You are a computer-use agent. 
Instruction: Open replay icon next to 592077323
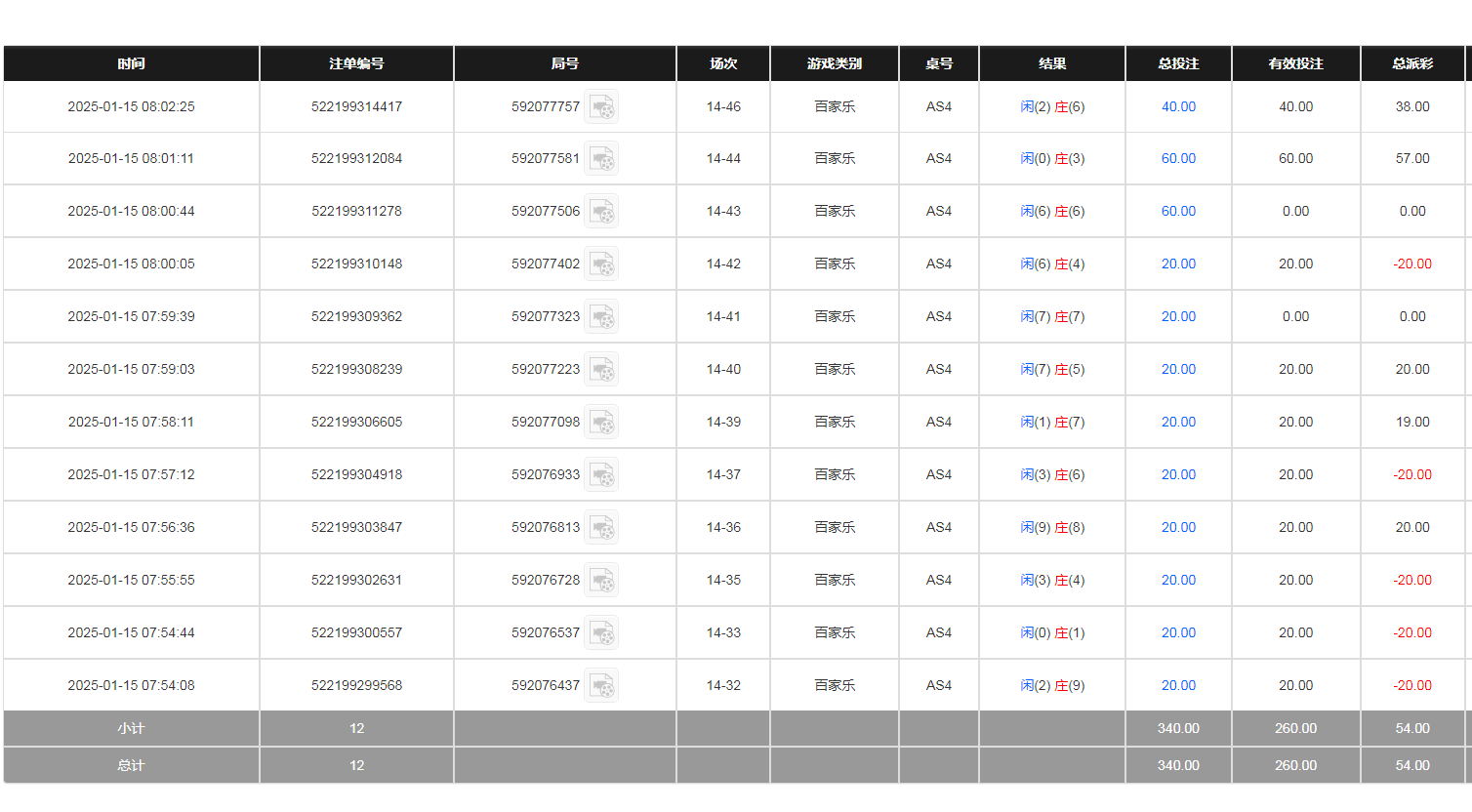(x=601, y=317)
